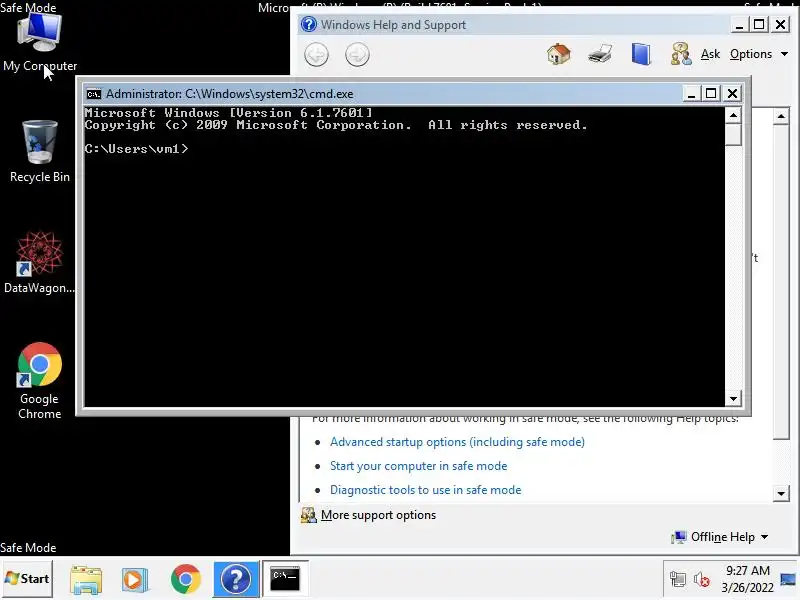800x600 pixels.
Task: Switch to the cmd taskbar button
Action: coord(285,579)
